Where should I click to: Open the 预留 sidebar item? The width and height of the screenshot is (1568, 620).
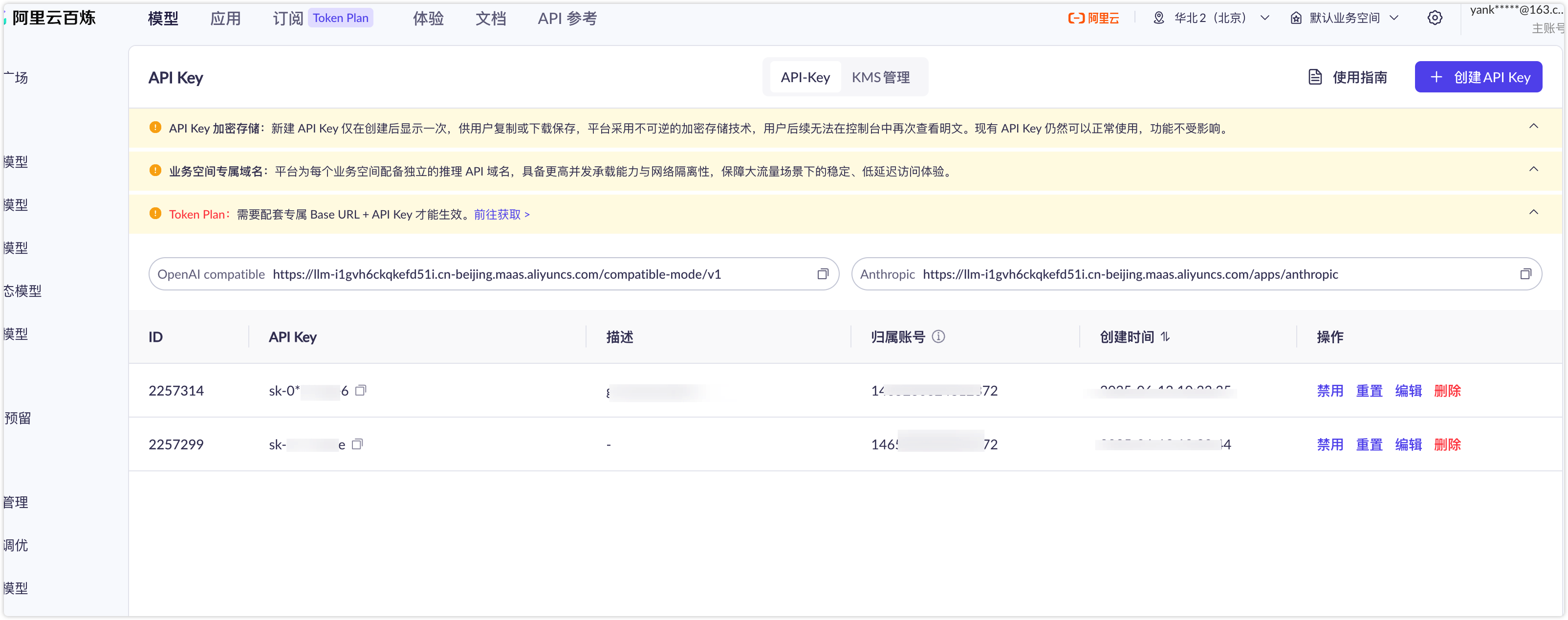(x=17, y=419)
